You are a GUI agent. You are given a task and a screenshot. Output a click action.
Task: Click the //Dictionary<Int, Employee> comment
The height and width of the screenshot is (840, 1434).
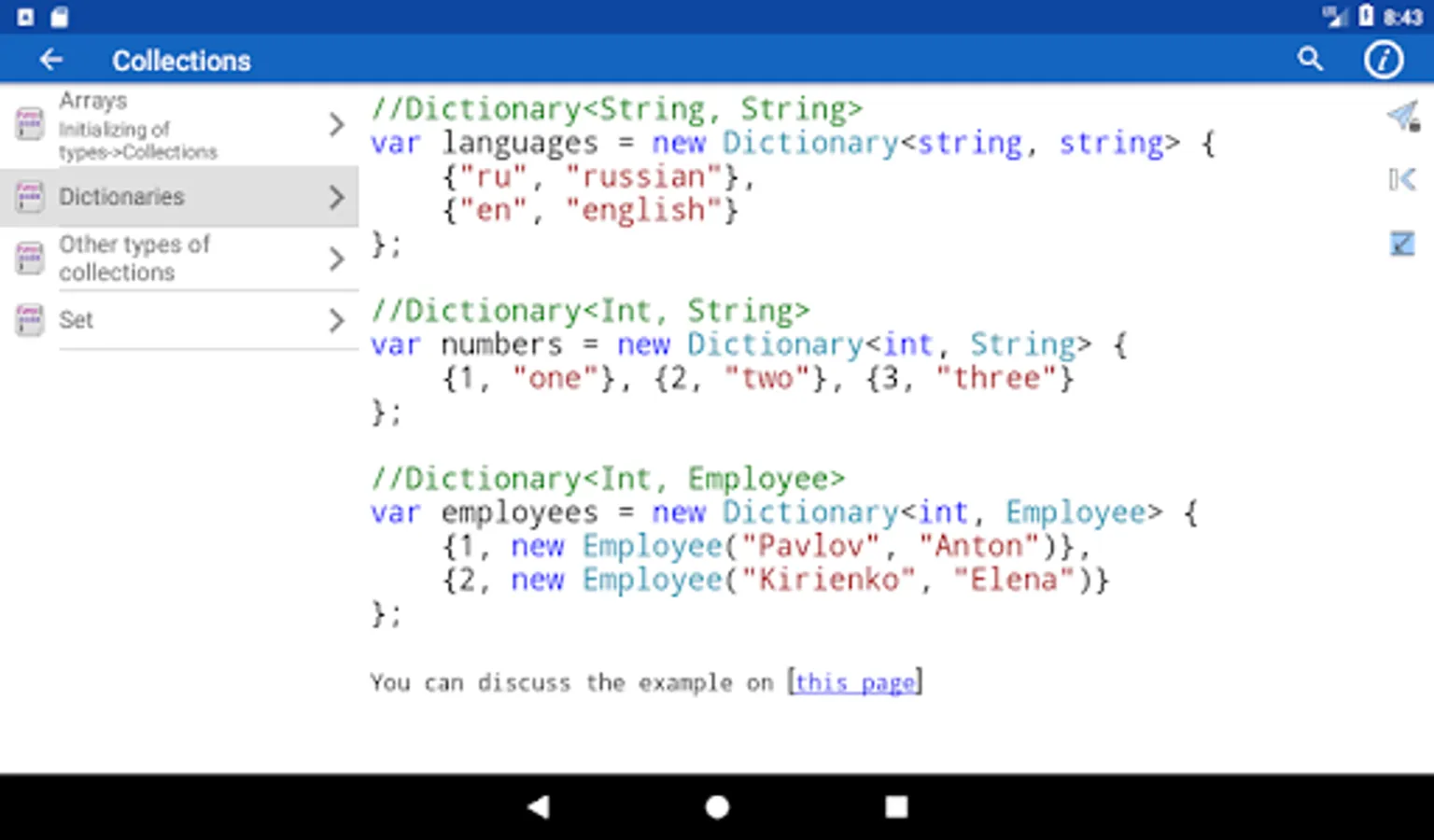[608, 479]
